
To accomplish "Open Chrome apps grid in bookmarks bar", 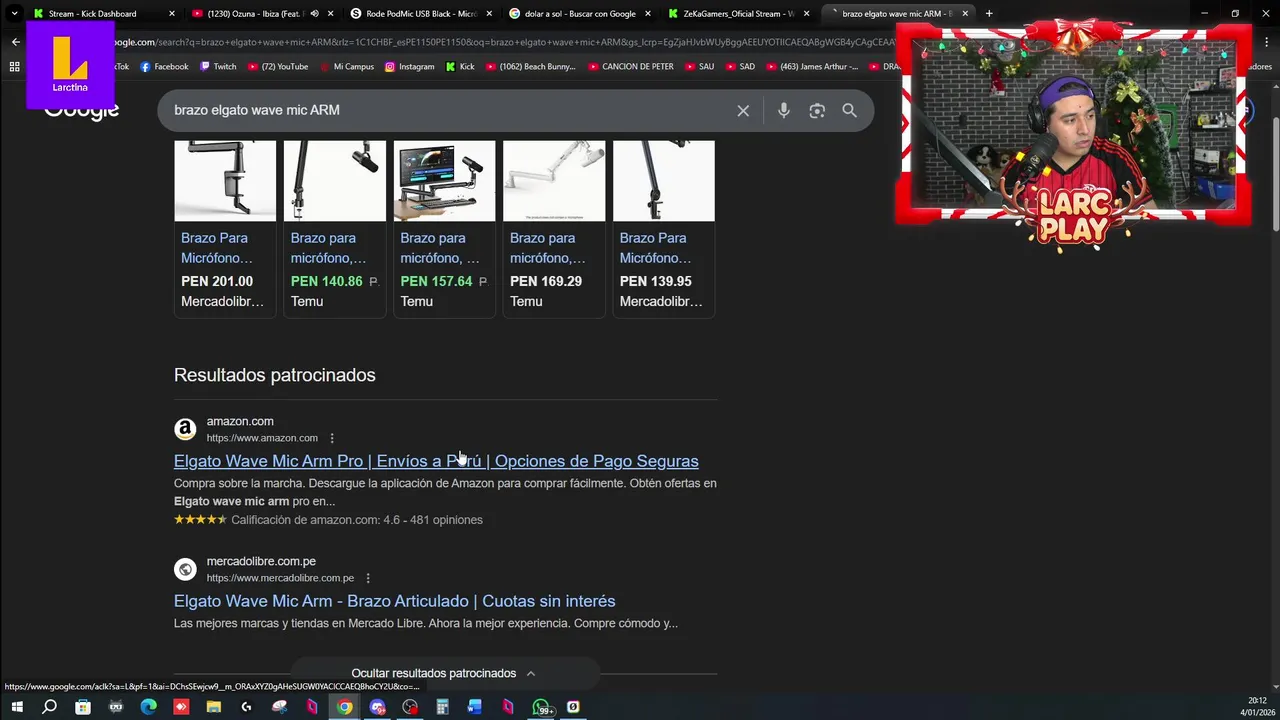I will pyautogui.click(x=14, y=67).
